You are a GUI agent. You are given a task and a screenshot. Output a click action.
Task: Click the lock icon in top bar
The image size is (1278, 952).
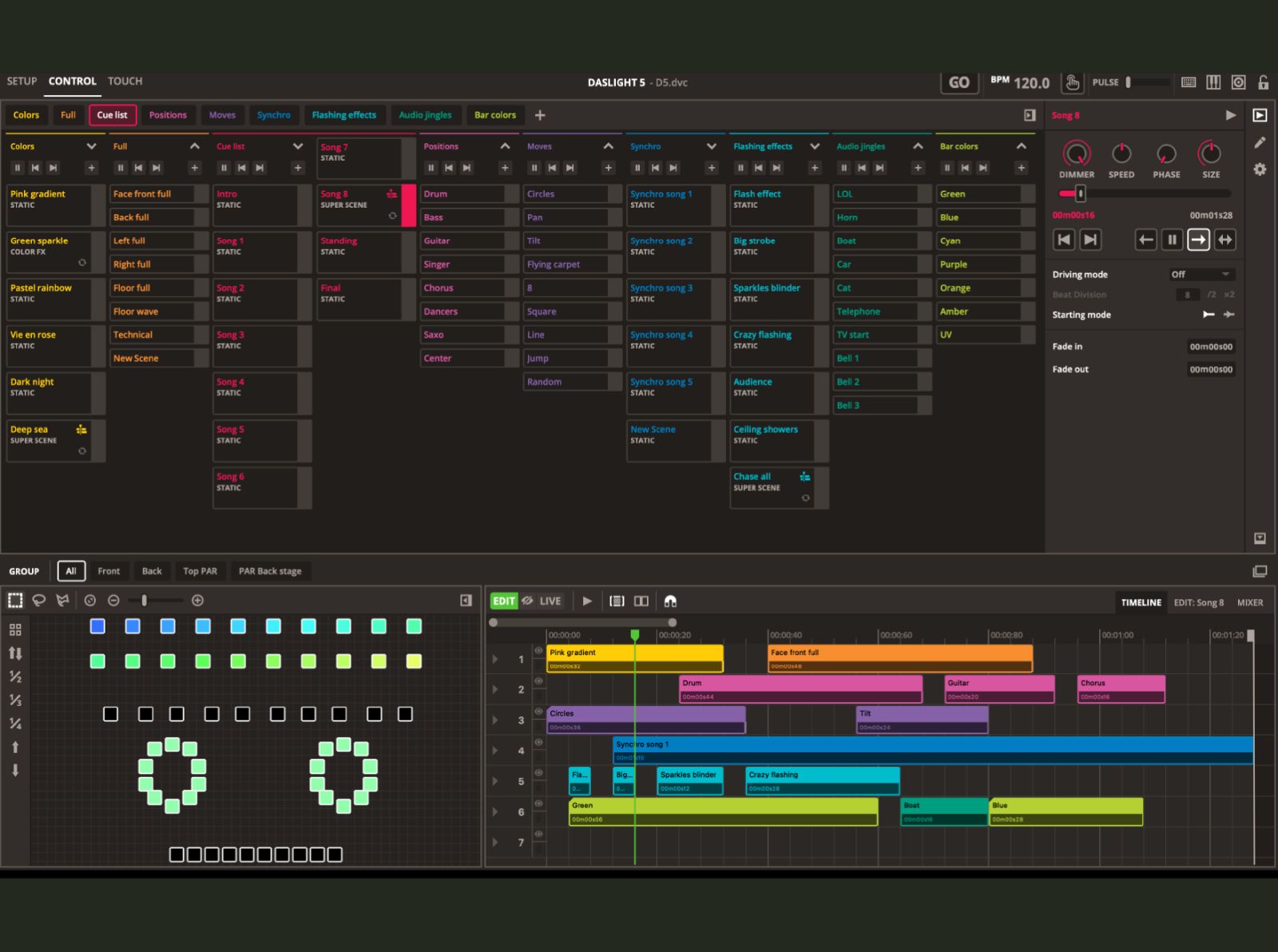1263,82
